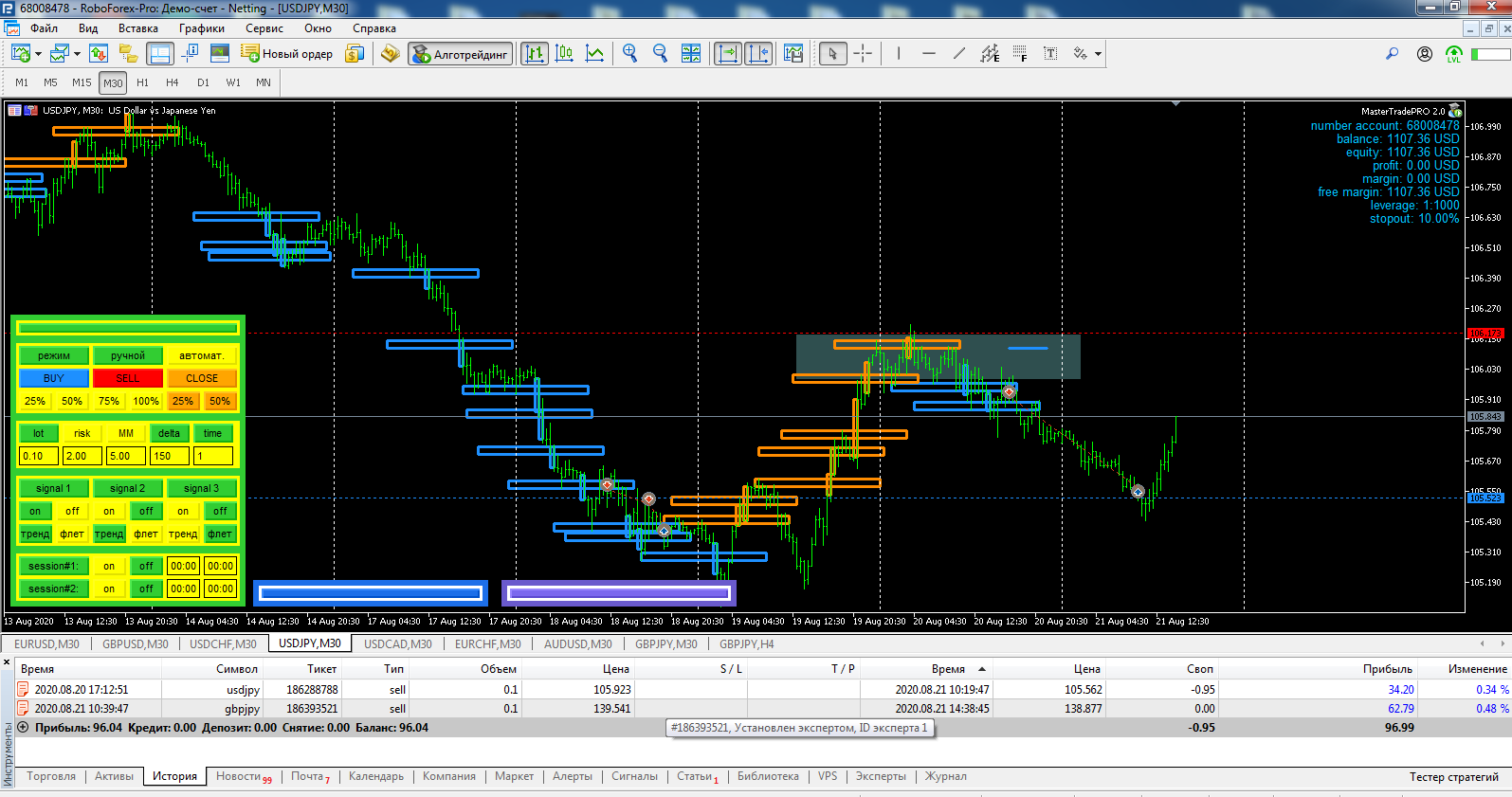Image resolution: width=1512 pixels, height=797 pixels.
Task: Turn signal 1 on in panel
Action: point(35,512)
